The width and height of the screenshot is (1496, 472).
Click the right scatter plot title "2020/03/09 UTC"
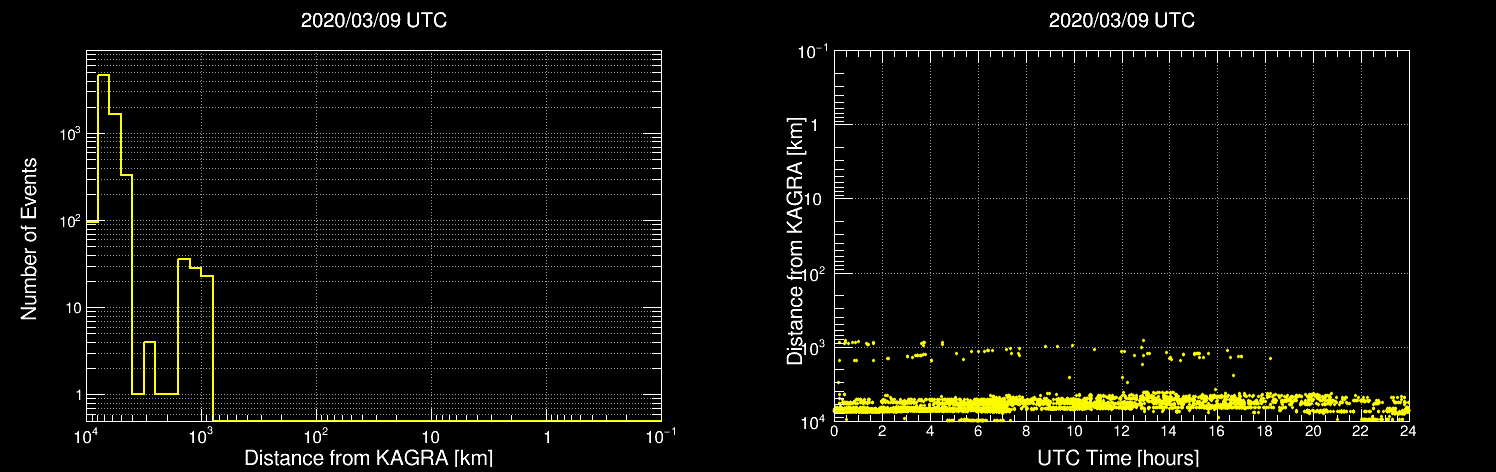point(1121,21)
